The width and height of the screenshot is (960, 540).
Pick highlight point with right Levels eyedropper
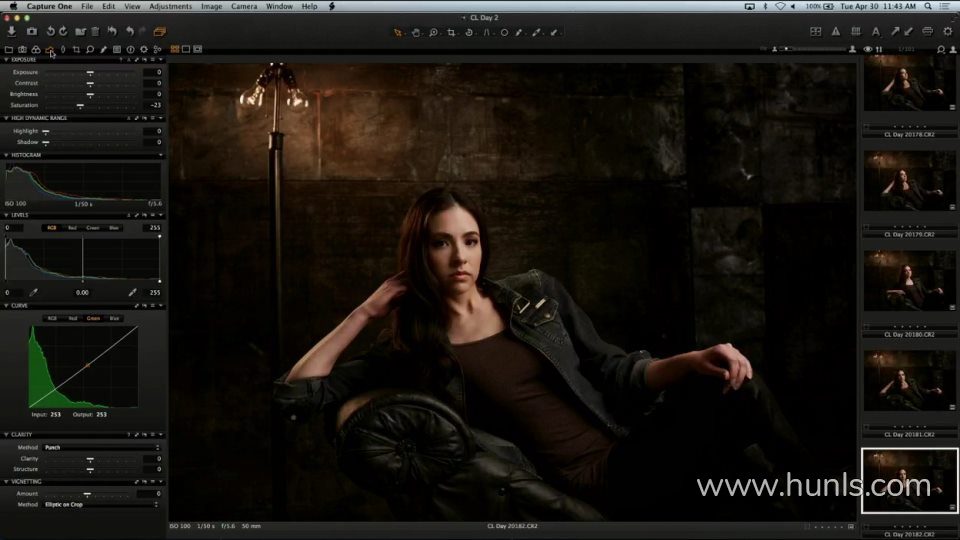(132, 293)
